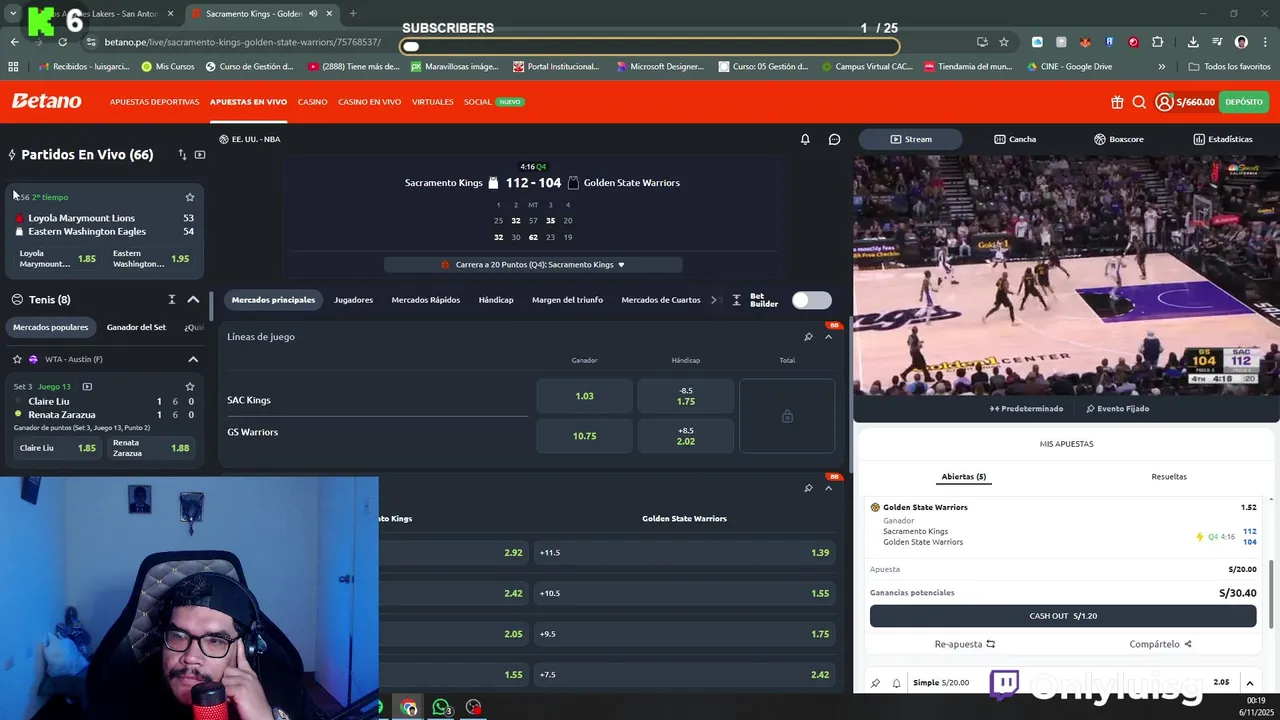Toggle Predeterminado stream layout
Viewport: 1280px width, 720px height.
1026,408
